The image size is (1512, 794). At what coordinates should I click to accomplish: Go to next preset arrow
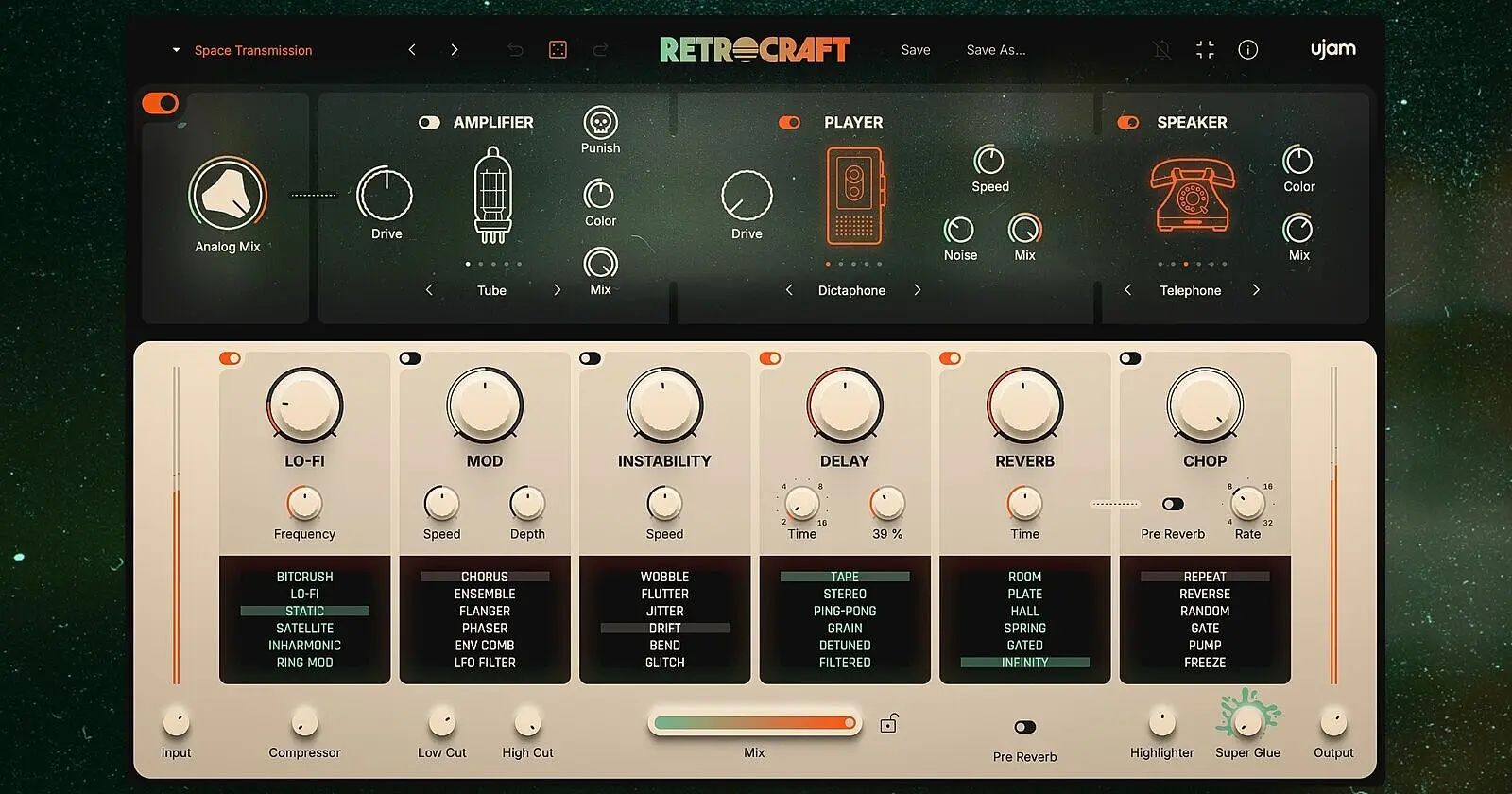pyautogui.click(x=455, y=50)
